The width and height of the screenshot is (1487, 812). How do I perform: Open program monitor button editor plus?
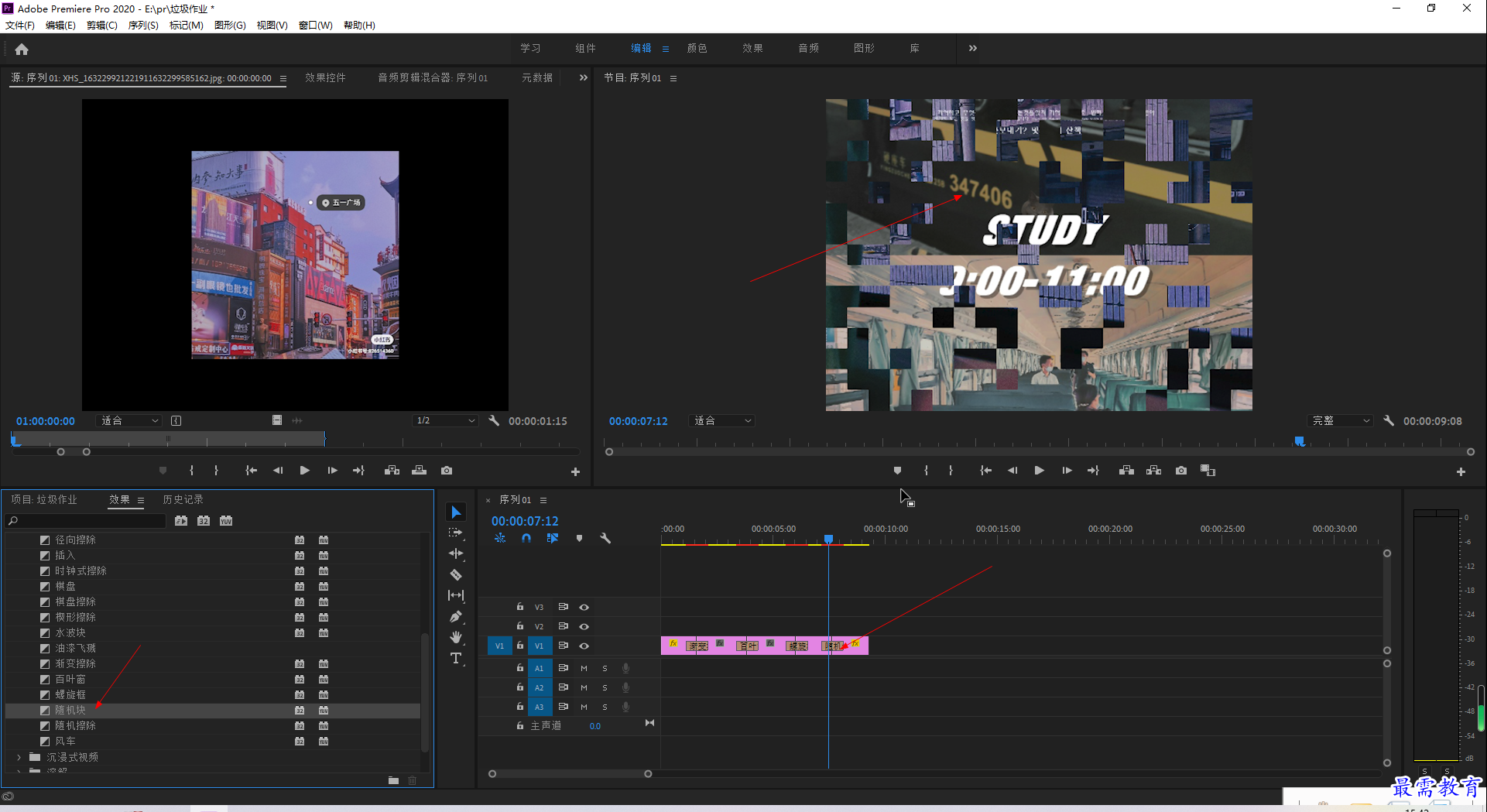pos(1461,471)
